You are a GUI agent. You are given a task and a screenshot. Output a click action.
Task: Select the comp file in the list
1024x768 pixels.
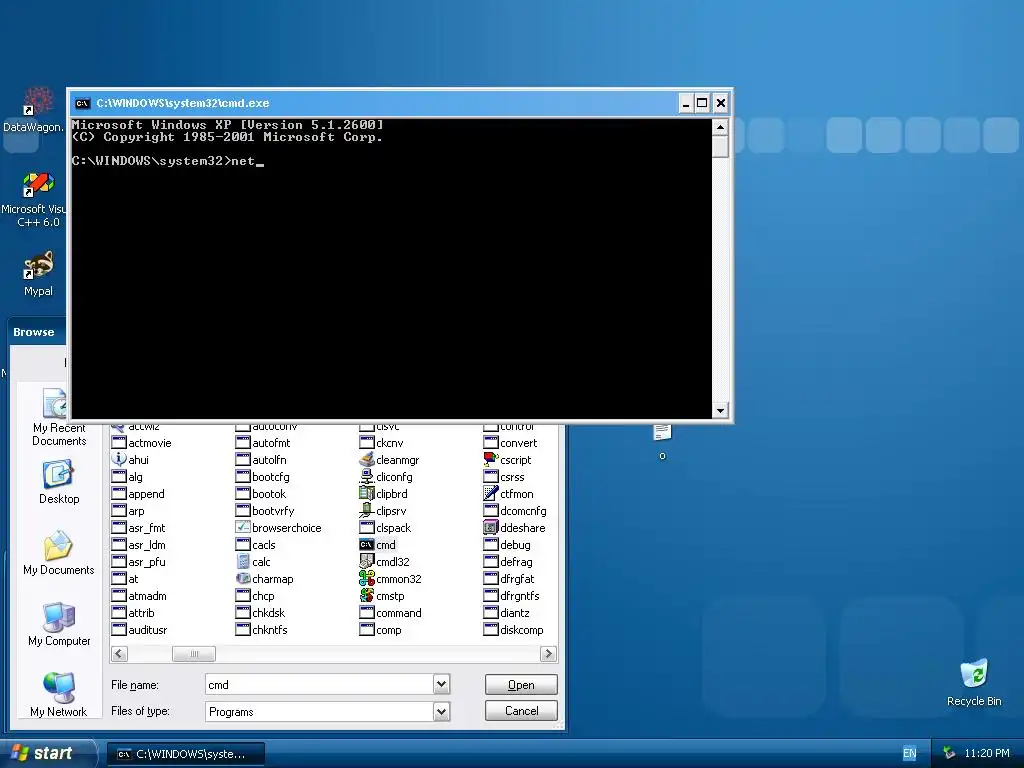click(381, 630)
